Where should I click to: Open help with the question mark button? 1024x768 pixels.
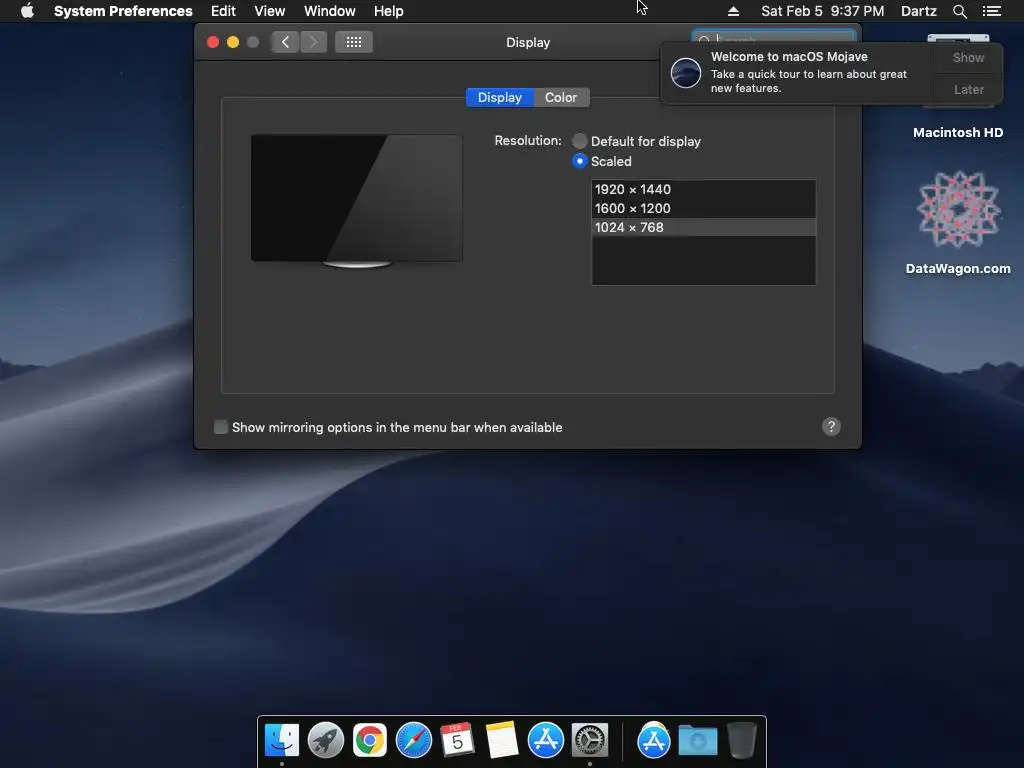click(831, 426)
